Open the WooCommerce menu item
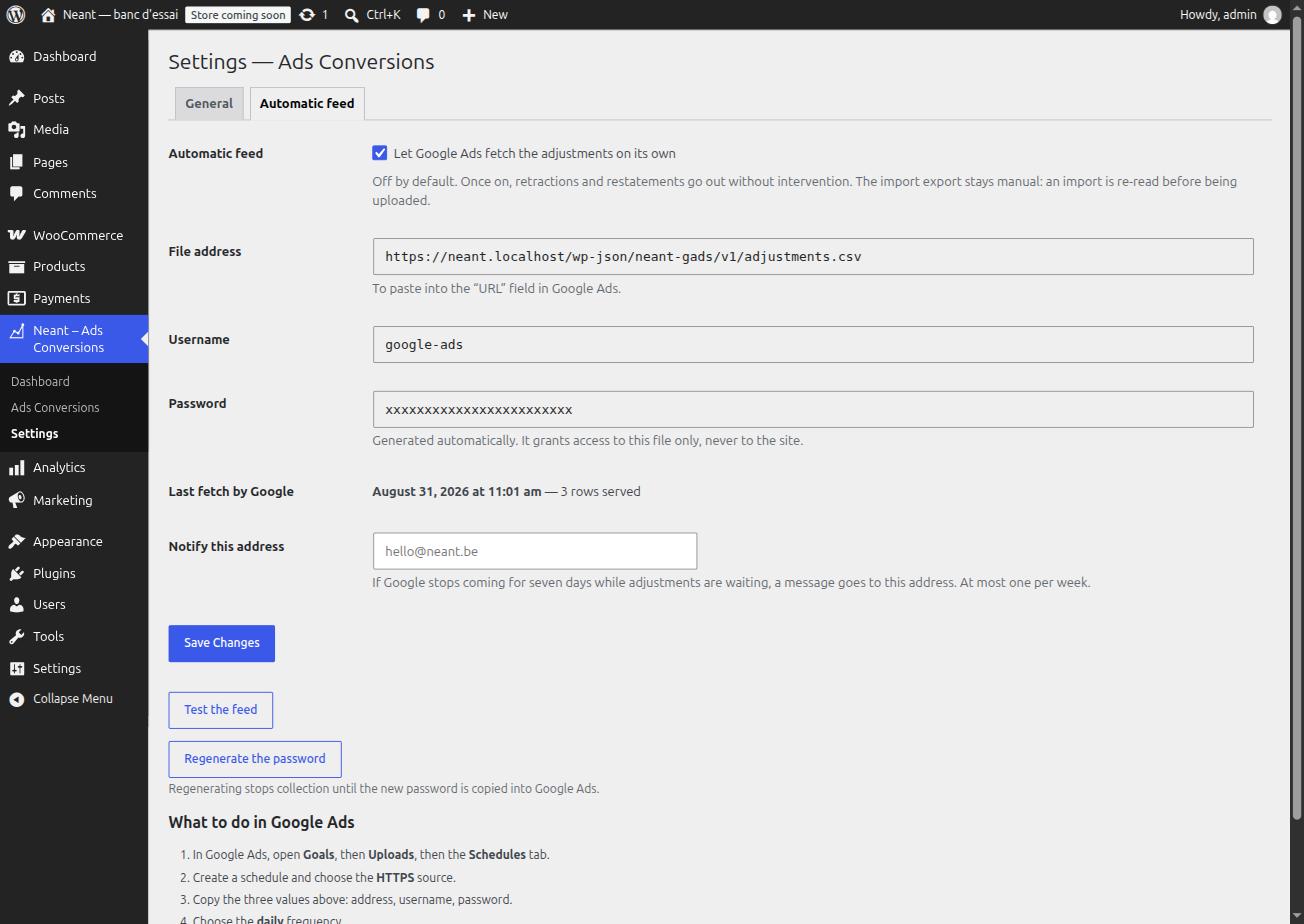Screen dimensions: 1304x924 point(74,235)
